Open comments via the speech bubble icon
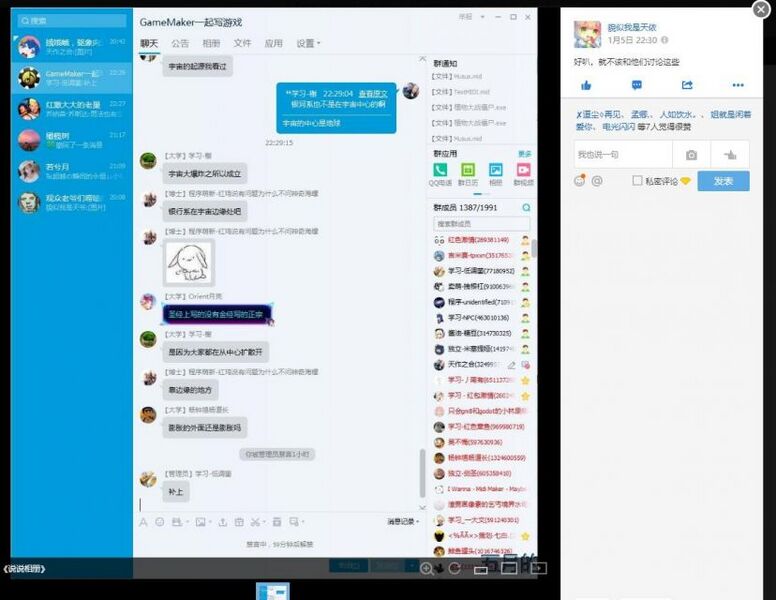The height and width of the screenshot is (600, 776). [636, 86]
